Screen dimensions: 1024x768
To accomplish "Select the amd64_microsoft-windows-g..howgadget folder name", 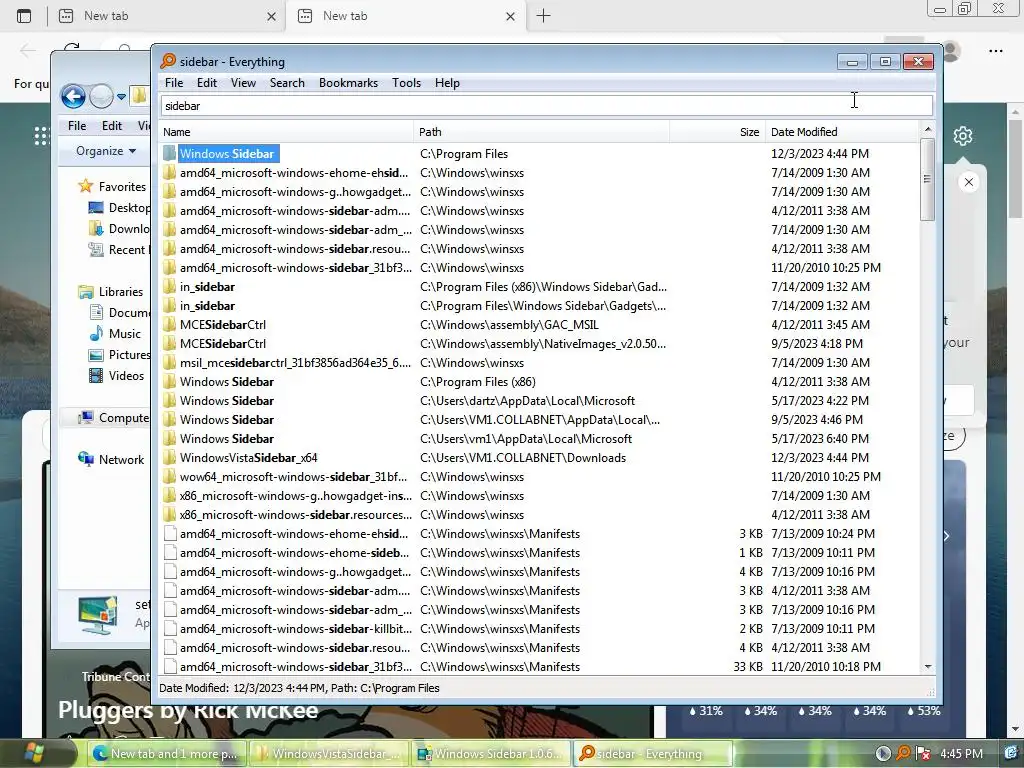I will click(295, 191).
